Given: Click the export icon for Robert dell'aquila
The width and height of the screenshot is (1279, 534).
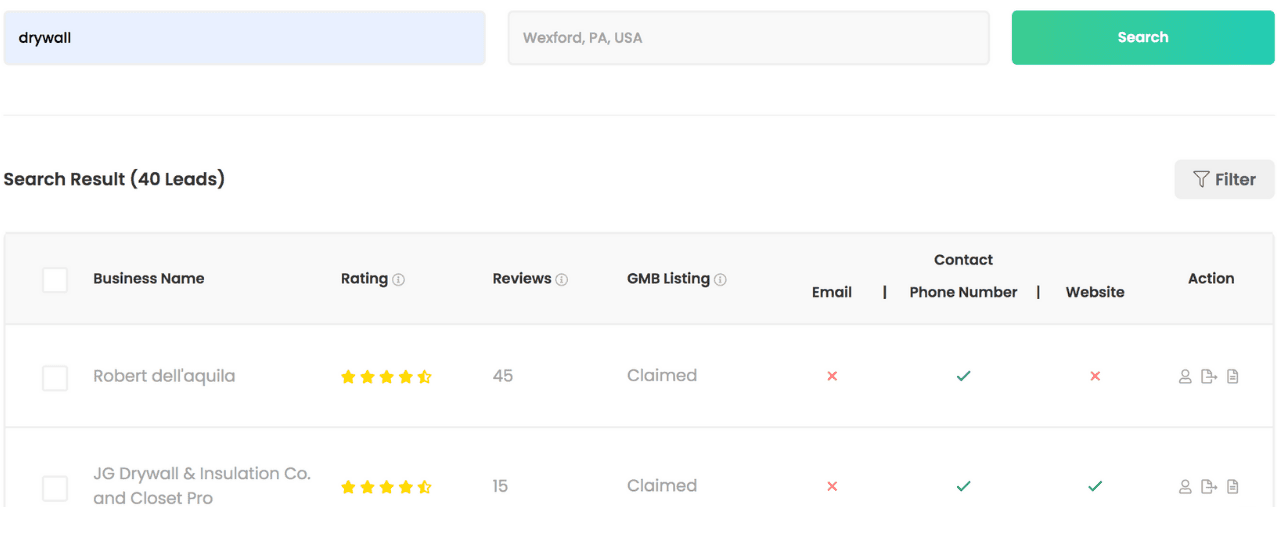Looking at the screenshot, I should point(1209,377).
